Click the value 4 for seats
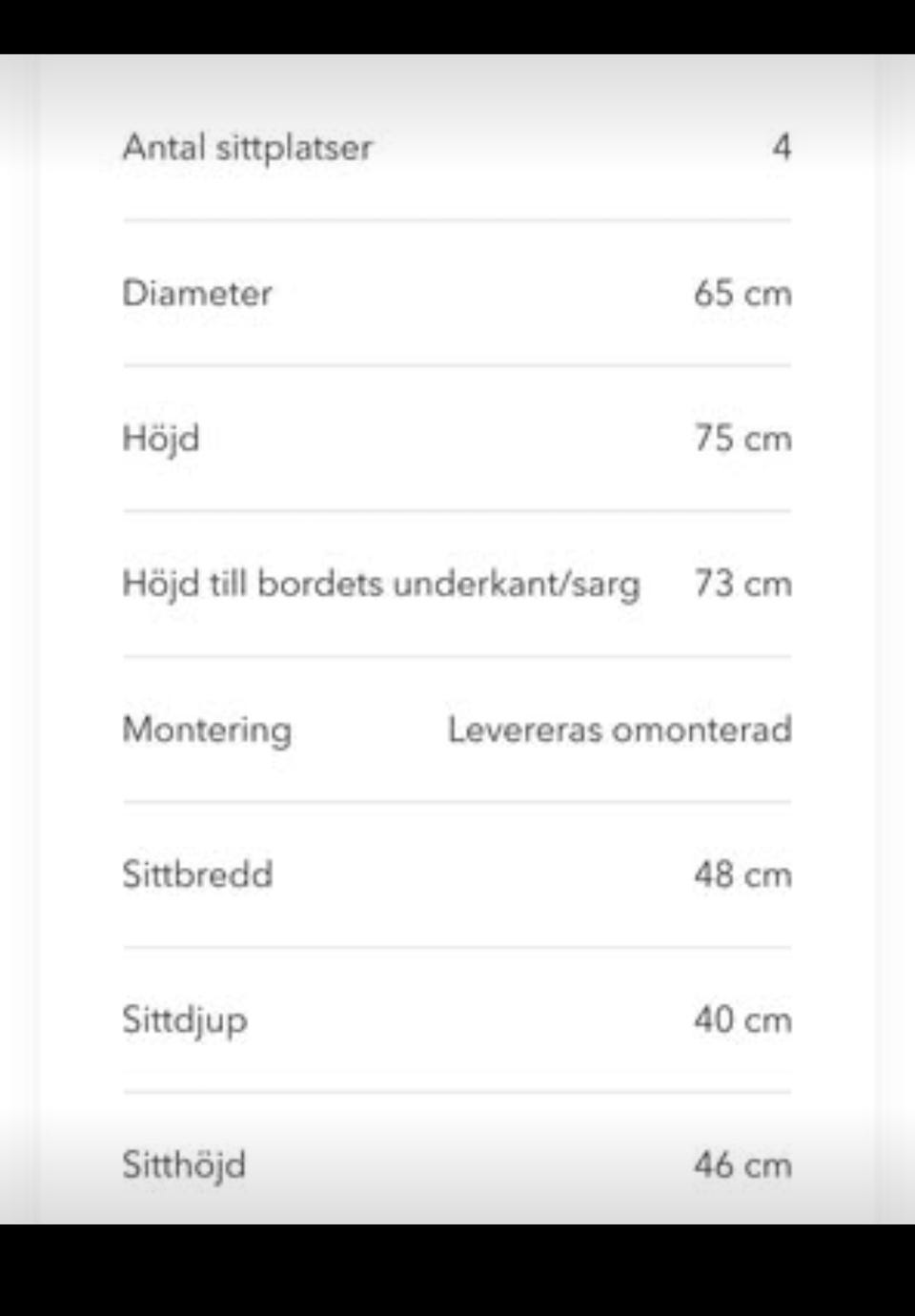 point(782,147)
